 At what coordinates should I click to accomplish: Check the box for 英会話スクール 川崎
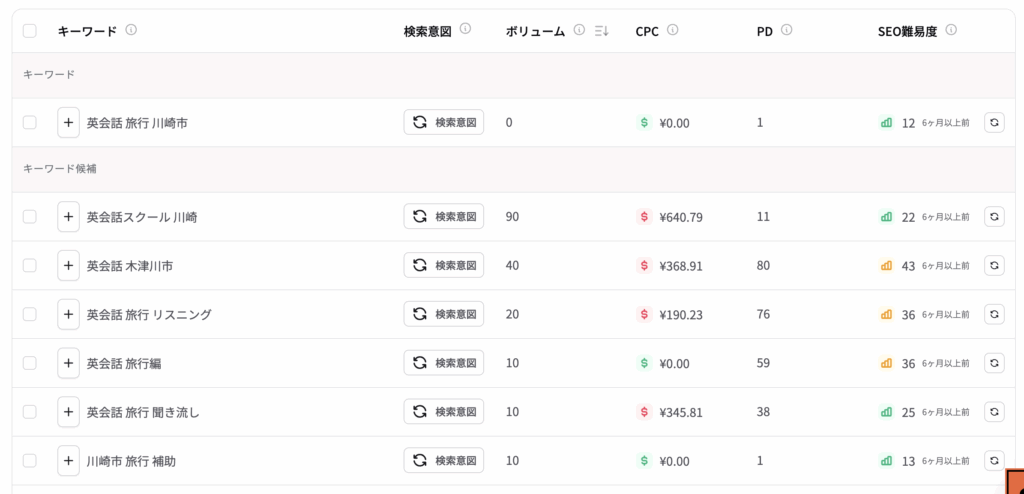point(30,216)
